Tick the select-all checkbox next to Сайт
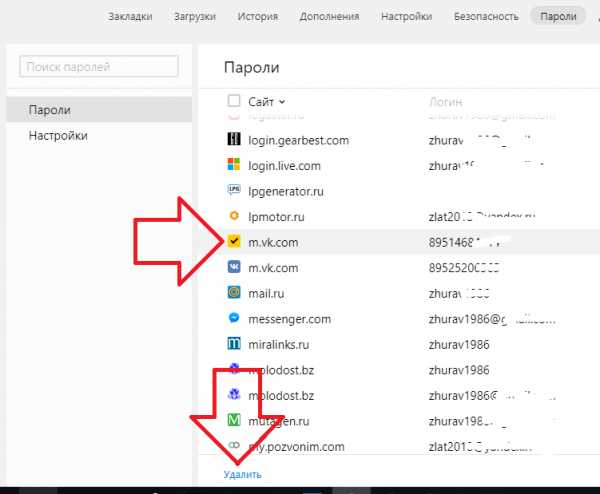The height and width of the screenshot is (494, 600). 234,101
